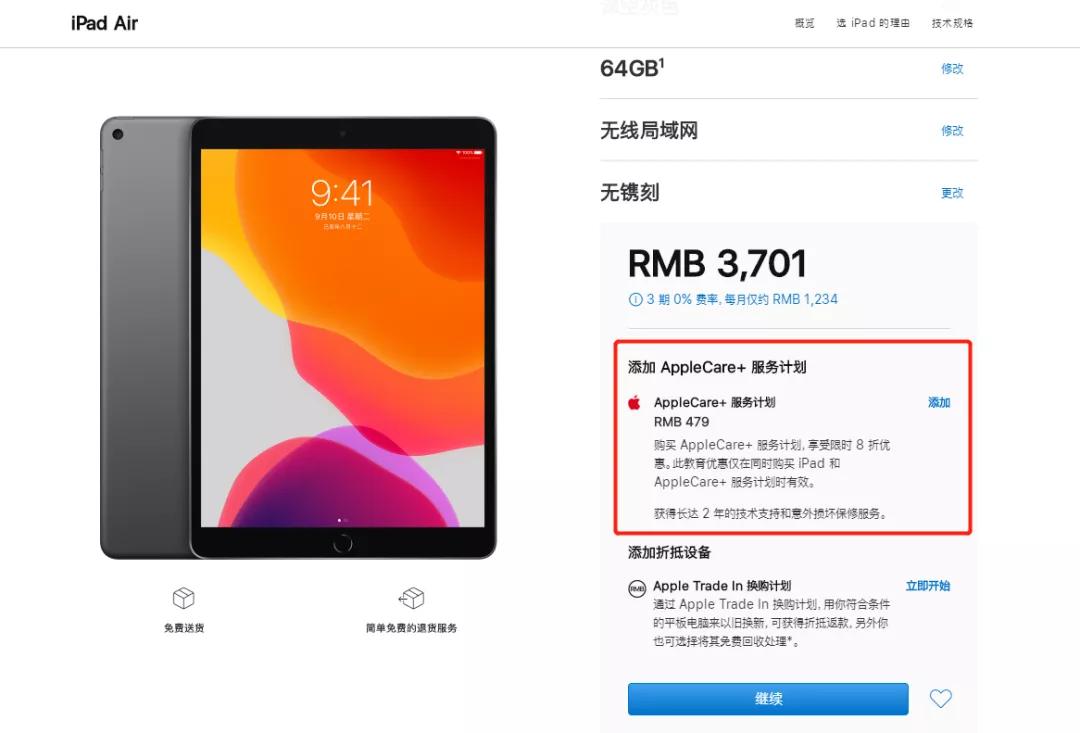Screen dimensions: 1080x733
Task: Click the iPad Air product image
Action: pos(298,338)
